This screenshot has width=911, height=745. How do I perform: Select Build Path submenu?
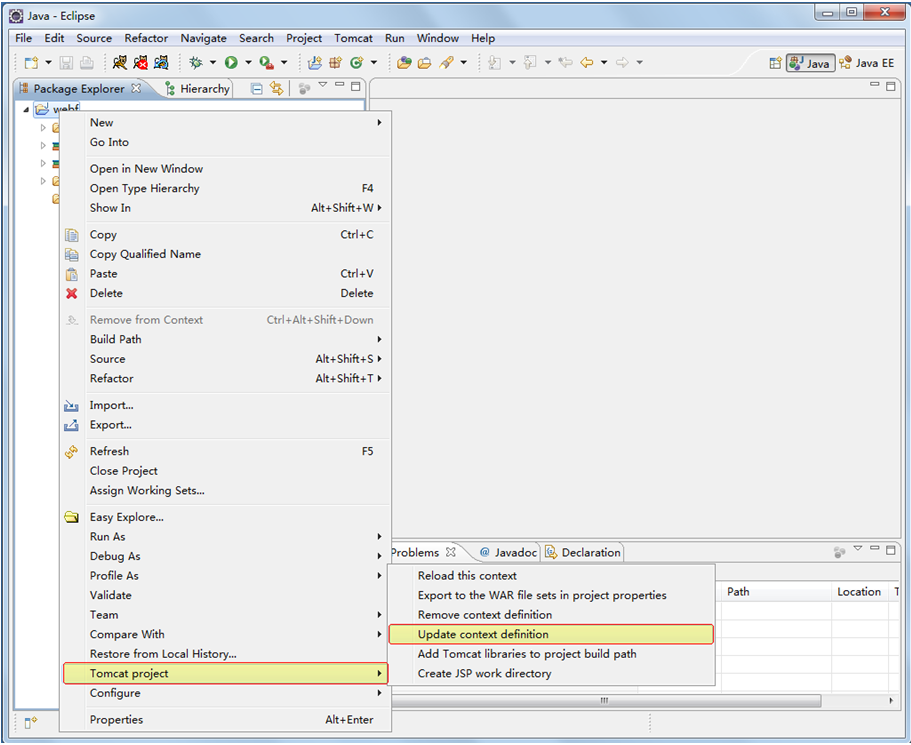(x=225, y=339)
